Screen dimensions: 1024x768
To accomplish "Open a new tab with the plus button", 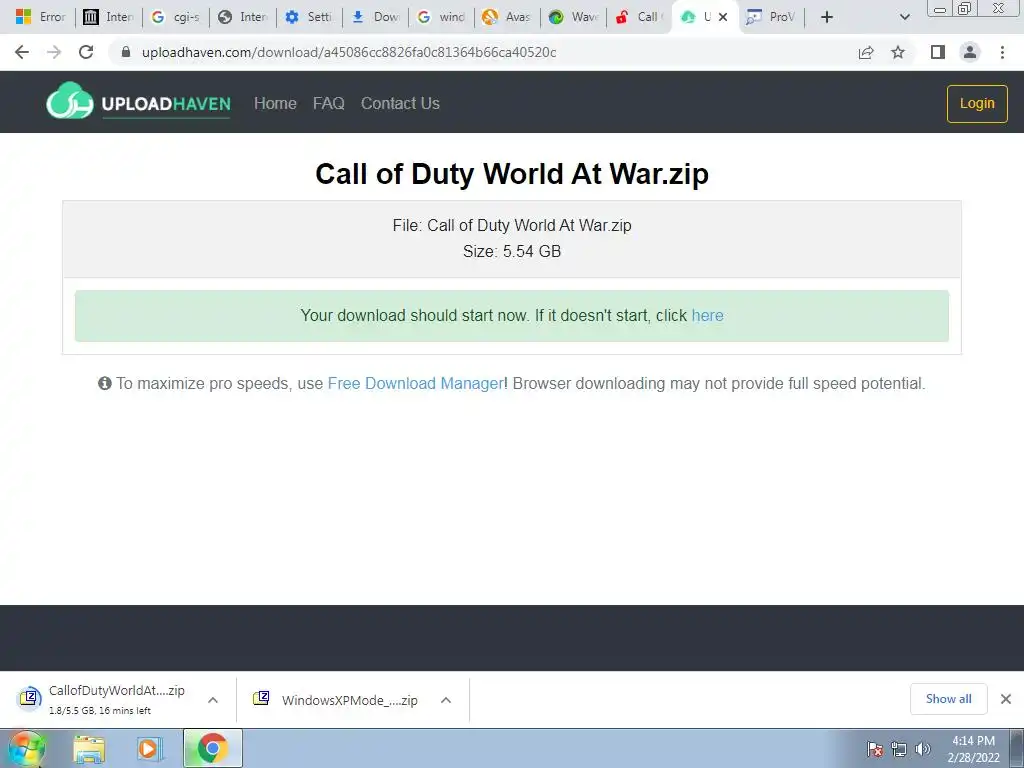I will click(x=827, y=17).
